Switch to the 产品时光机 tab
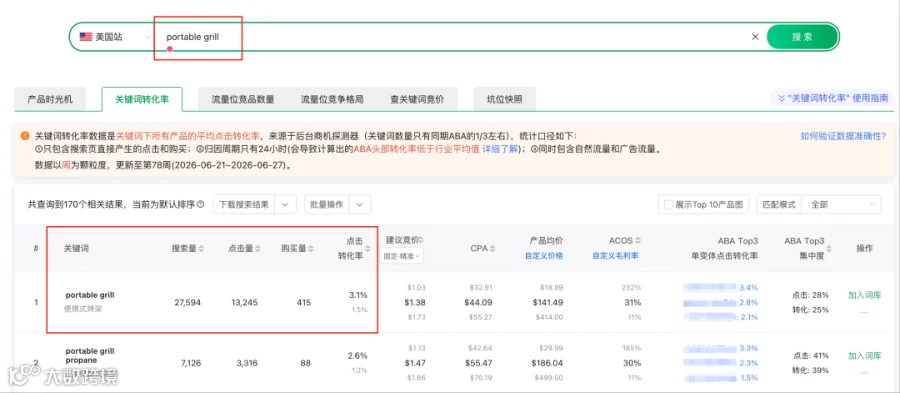Image resolution: width=900 pixels, height=393 pixels. point(51,99)
